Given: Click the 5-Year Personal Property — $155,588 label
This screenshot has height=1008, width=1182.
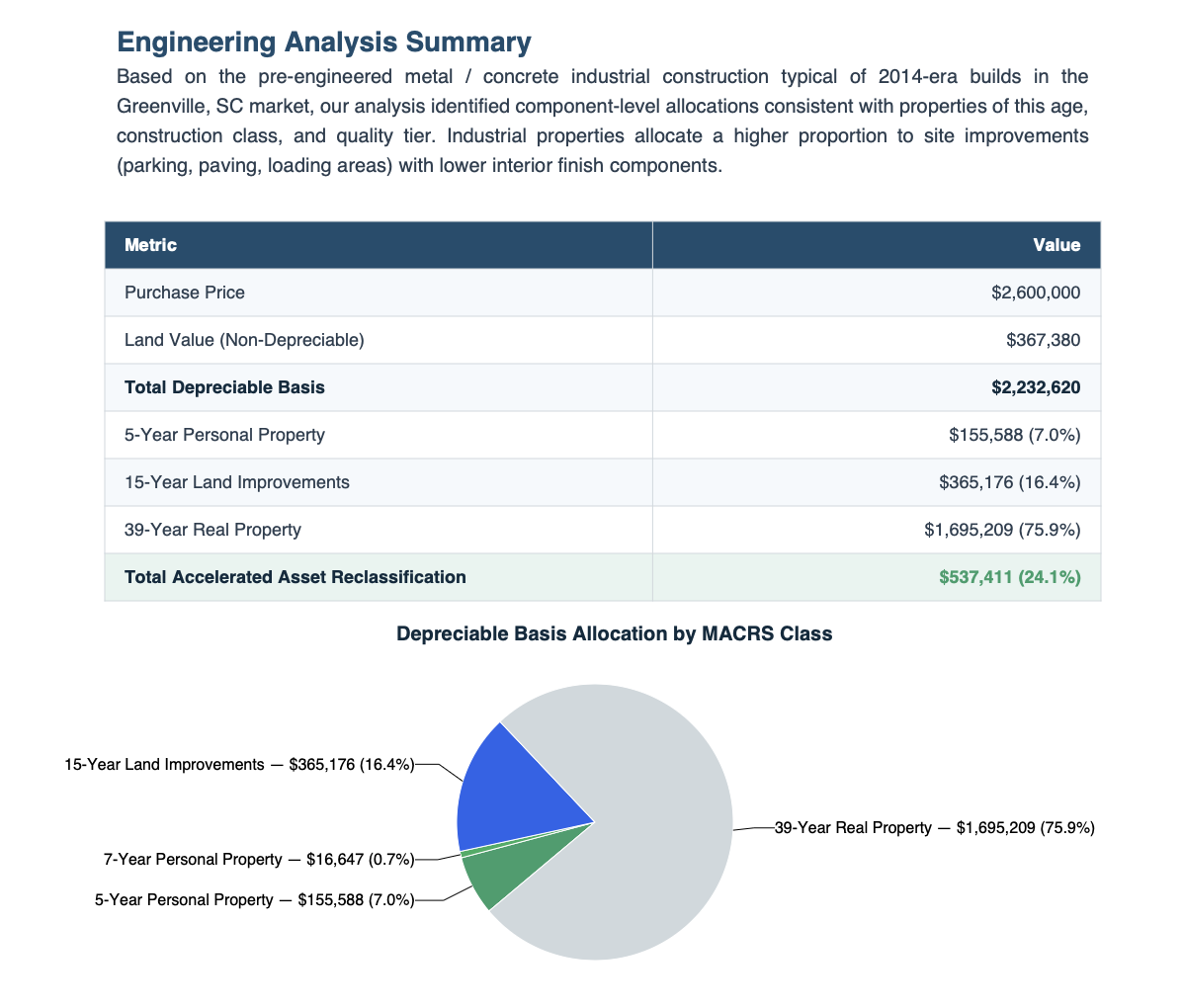Looking at the screenshot, I should pyautogui.click(x=255, y=899).
